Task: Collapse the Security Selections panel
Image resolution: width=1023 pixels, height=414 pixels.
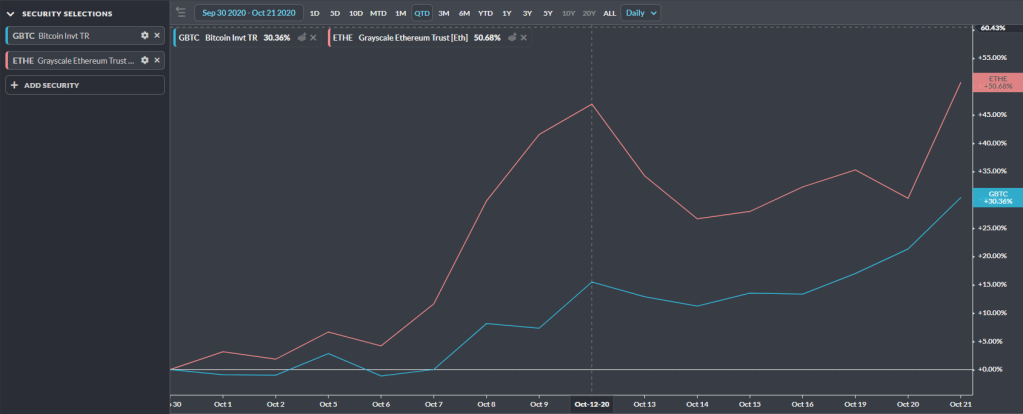Action: (11, 14)
